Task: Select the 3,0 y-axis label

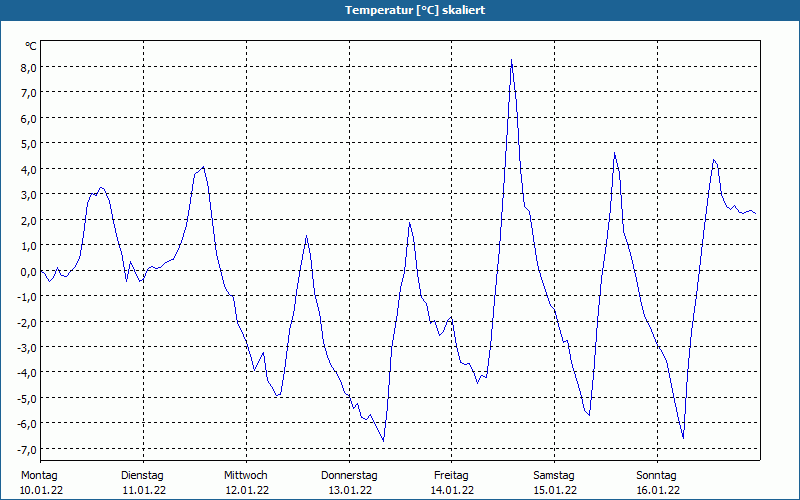Action: tap(29, 195)
